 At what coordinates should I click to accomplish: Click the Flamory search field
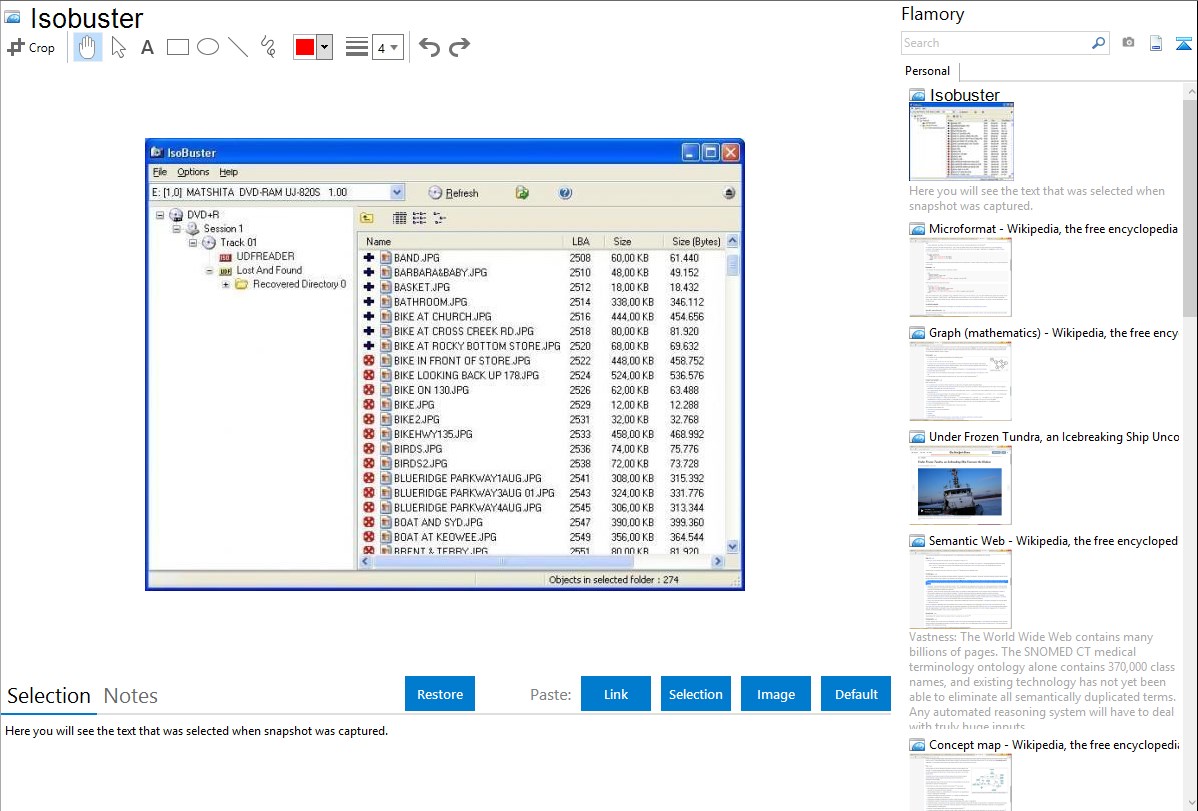point(995,43)
